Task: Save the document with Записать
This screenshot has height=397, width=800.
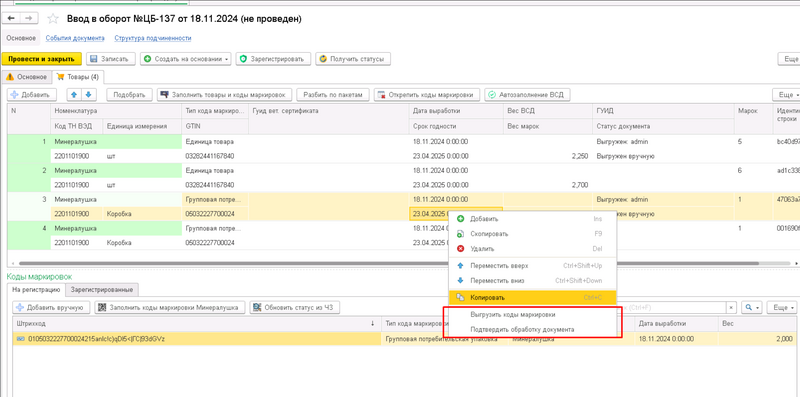Action: pyautogui.click(x=111, y=59)
